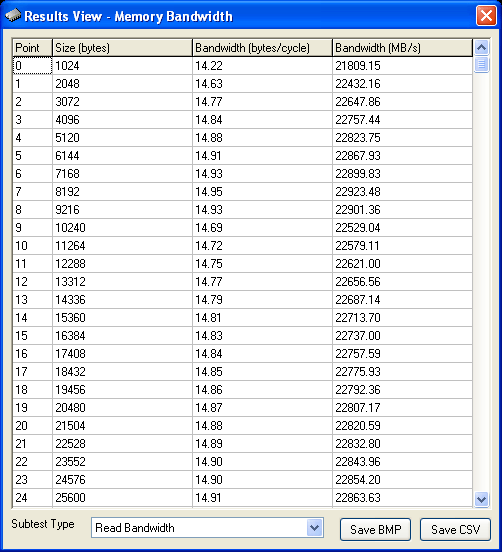Viewport: 502px width, 552px height.
Task: Click the vertical scrollbar thumb
Action: click(481, 64)
